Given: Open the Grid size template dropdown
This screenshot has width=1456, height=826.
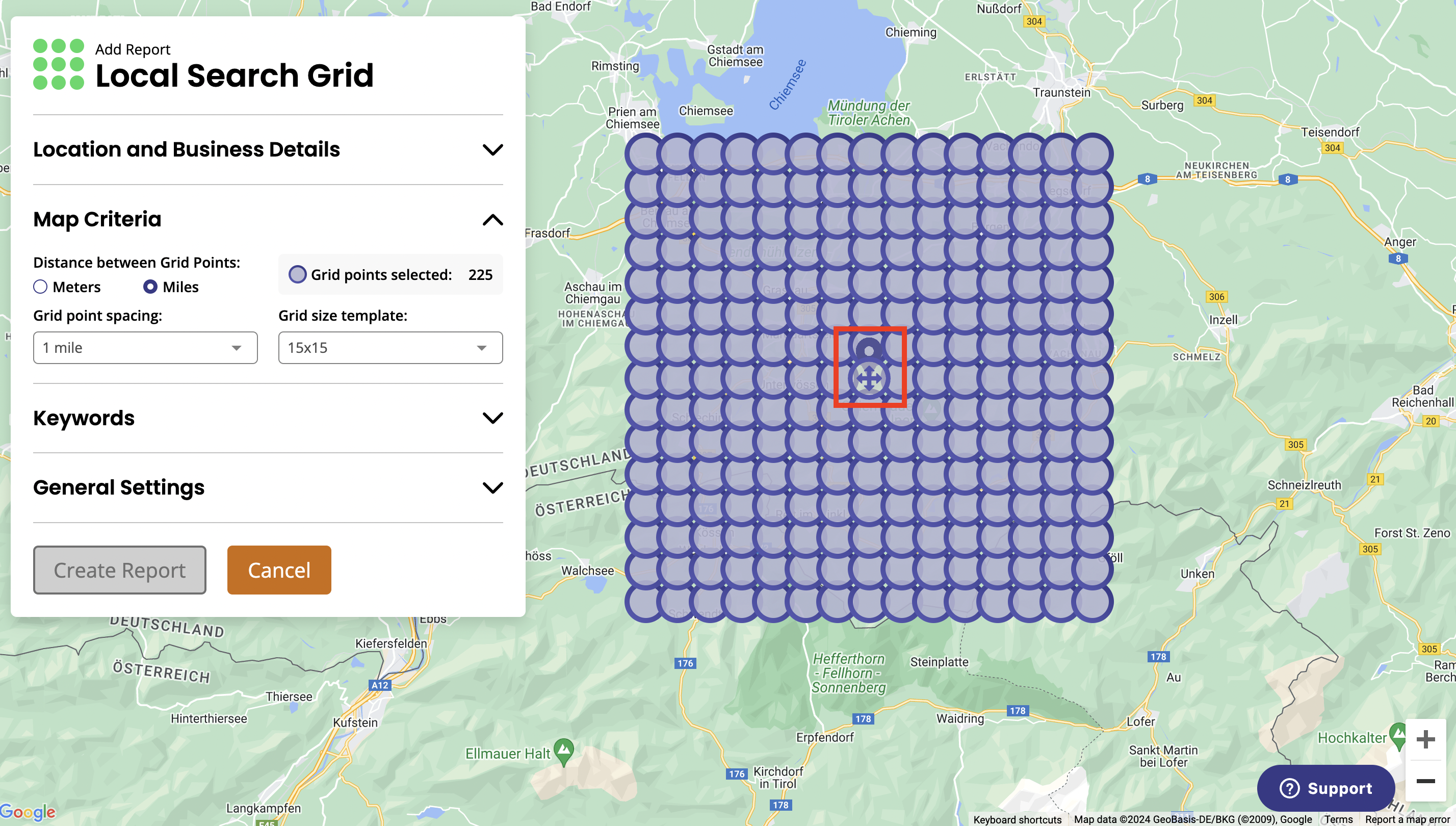Looking at the screenshot, I should pos(390,348).
